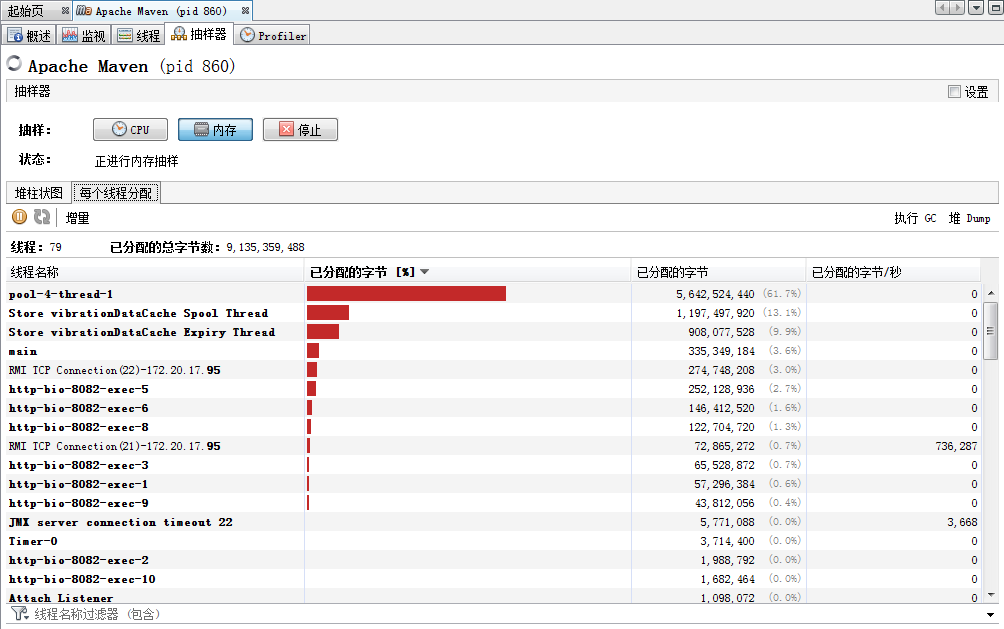This screenshot has height=629, width=1004.
Task: Select the 抽样器 sampler tab
Action: 199,34
